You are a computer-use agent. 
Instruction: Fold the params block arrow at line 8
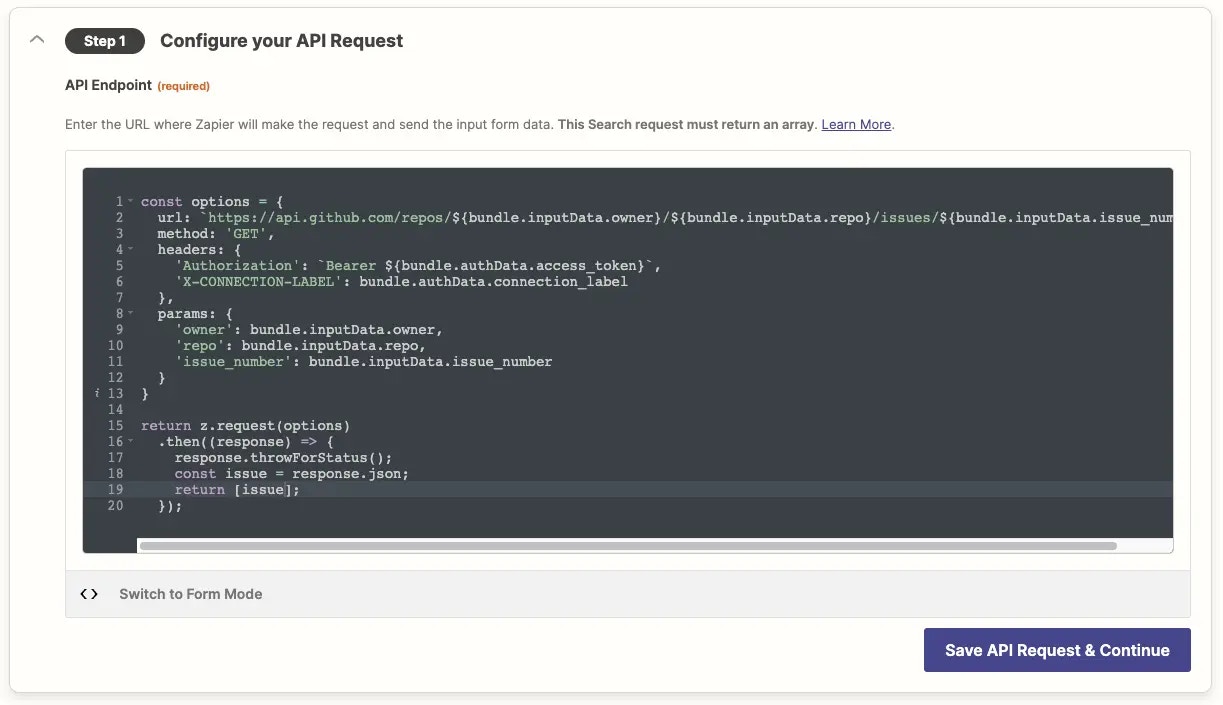(x=130, y=314)
